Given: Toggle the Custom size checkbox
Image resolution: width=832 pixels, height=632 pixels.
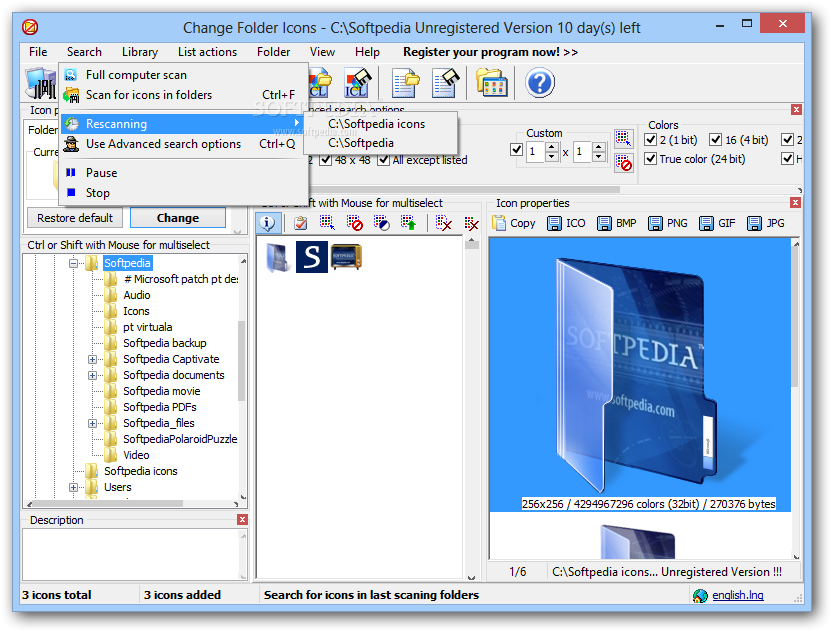Looking at the screenshot, I should [x=516, y=150].
